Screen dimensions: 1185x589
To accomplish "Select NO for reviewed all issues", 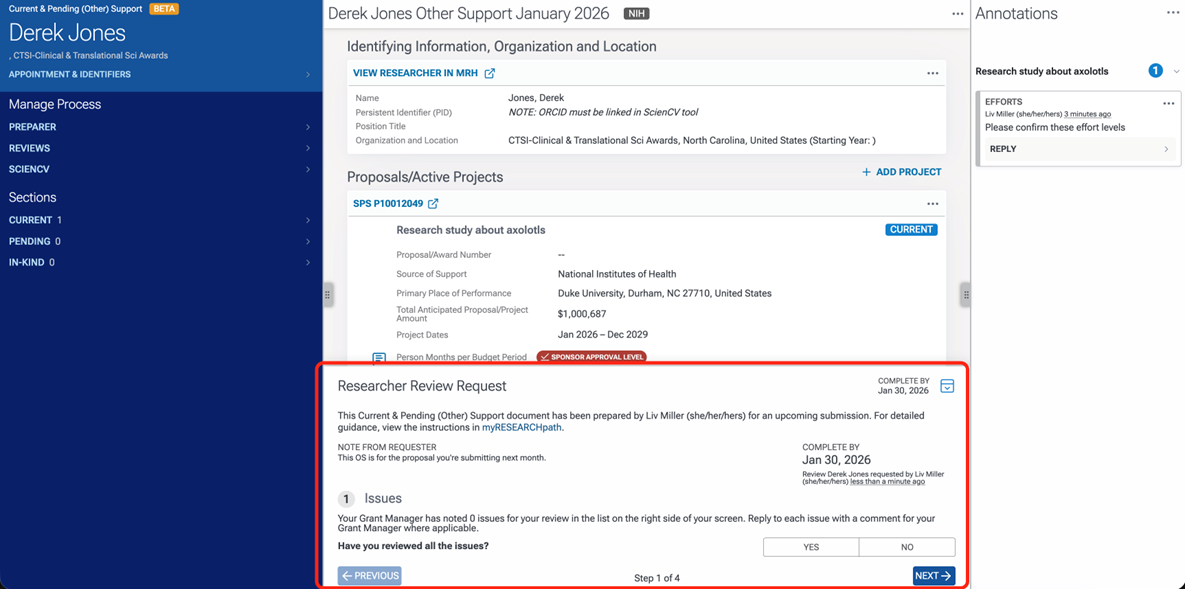I will (907, 547).
